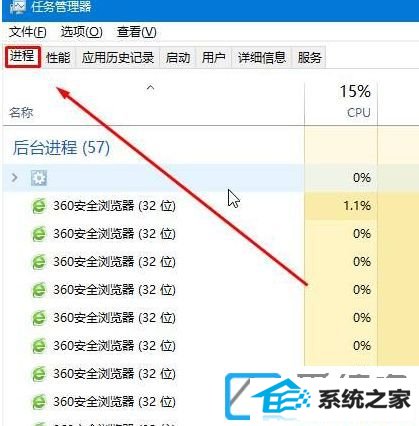Select the 1.1% CPU usage cell
This screenshot has height=426, width=419.
coord(341,206)
